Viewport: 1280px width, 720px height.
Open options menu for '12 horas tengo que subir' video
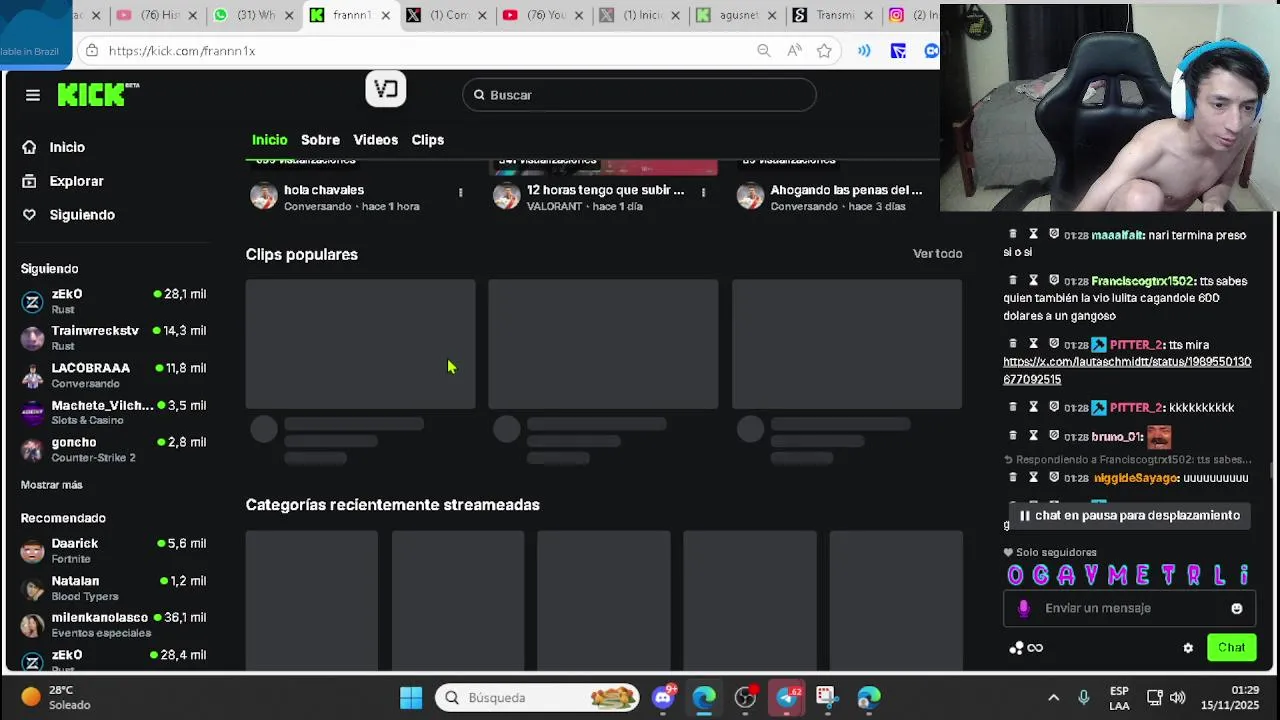pyautogui.click(x=703, y=192)
